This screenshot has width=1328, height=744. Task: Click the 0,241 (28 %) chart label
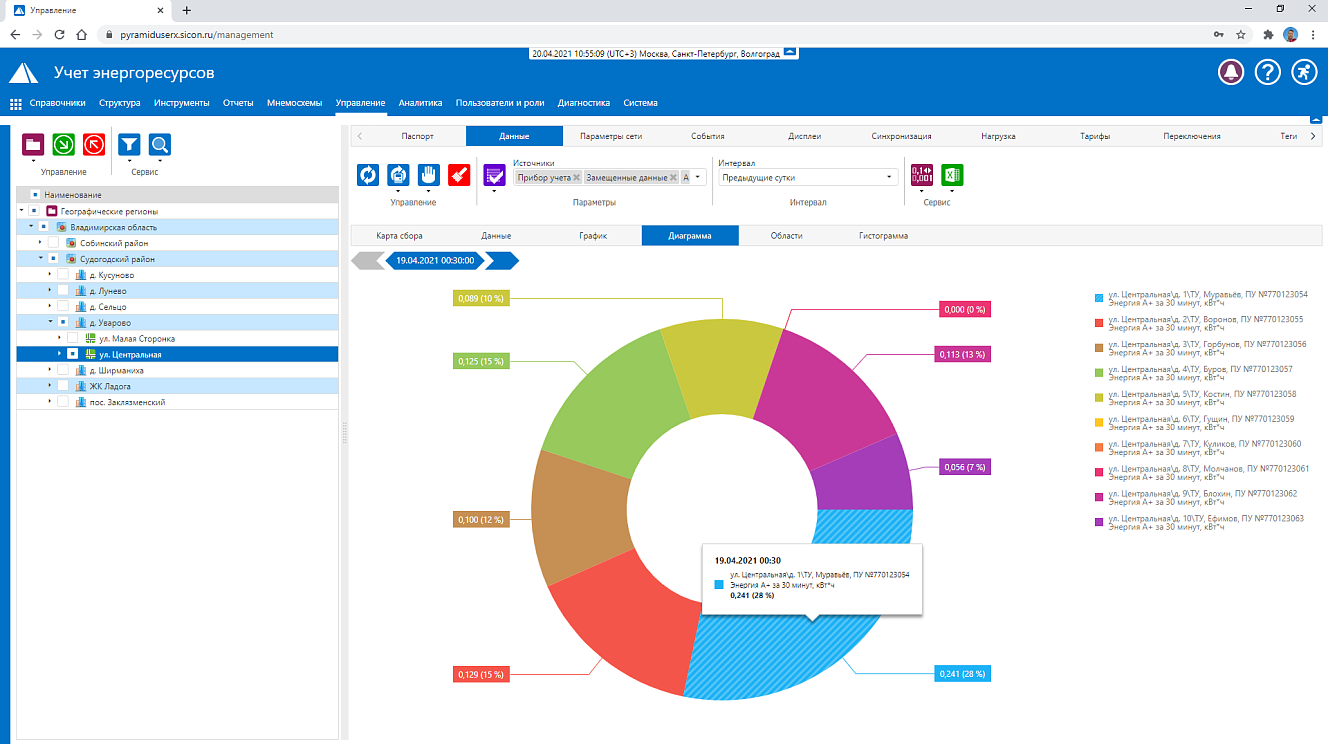(962, 674)
